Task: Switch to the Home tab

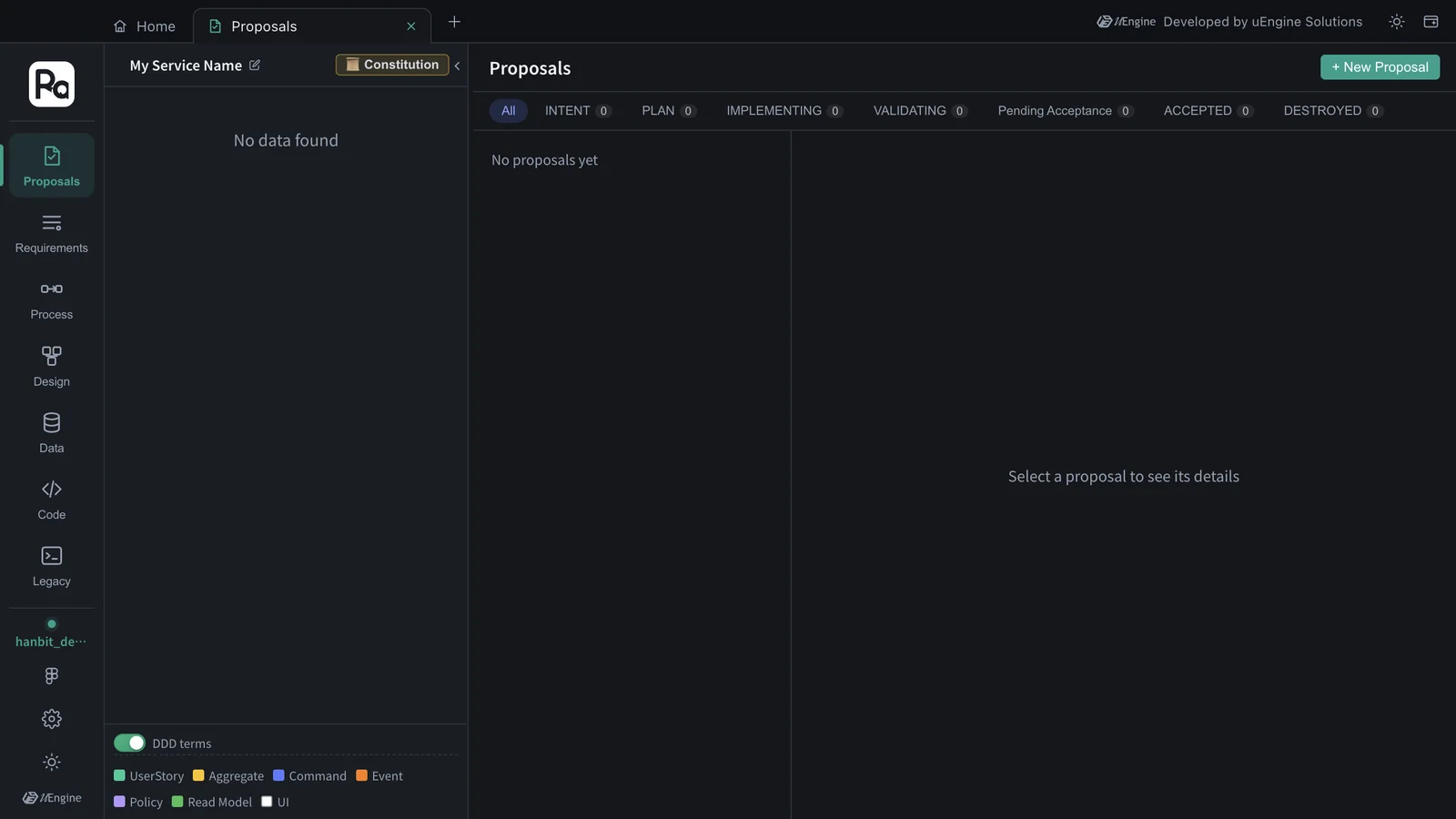Action: coord(145,26)
